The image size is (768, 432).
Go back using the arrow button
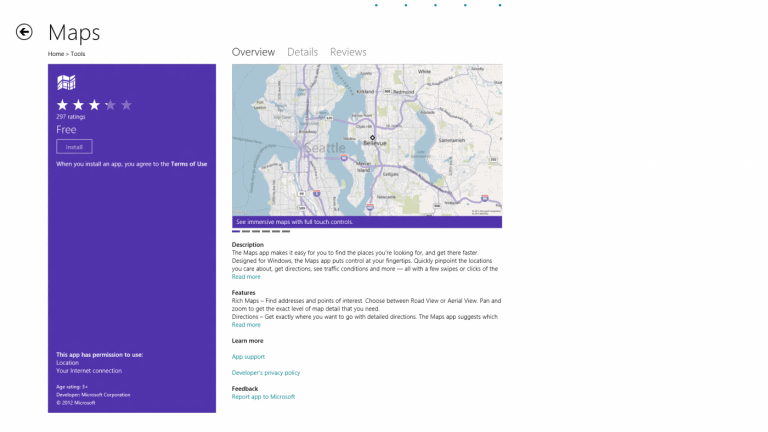(x=24, y=32)
